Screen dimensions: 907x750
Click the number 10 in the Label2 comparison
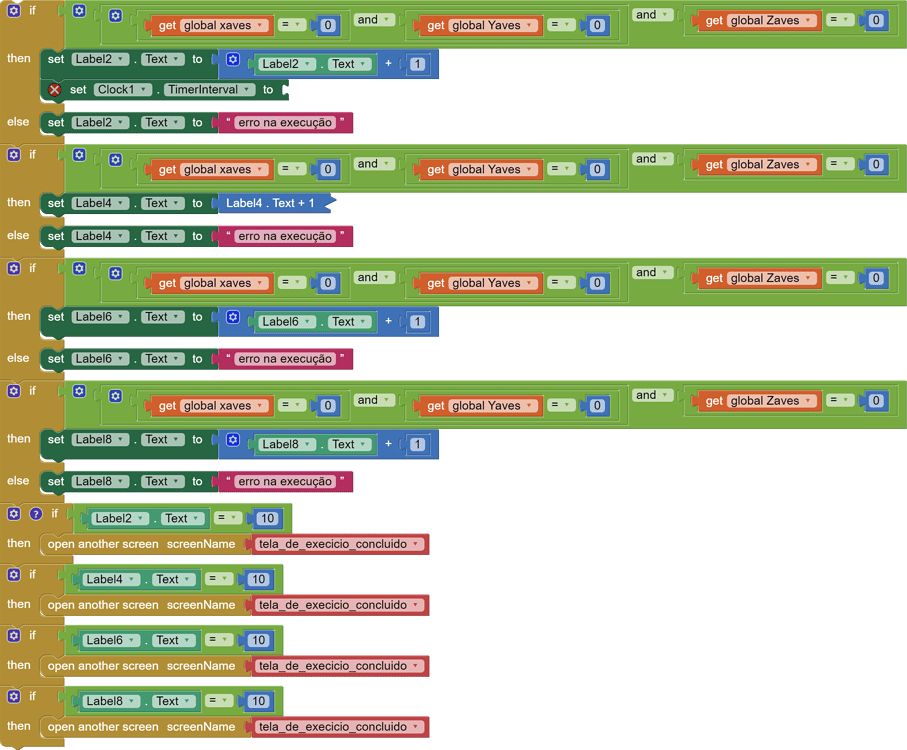(267, 518)
